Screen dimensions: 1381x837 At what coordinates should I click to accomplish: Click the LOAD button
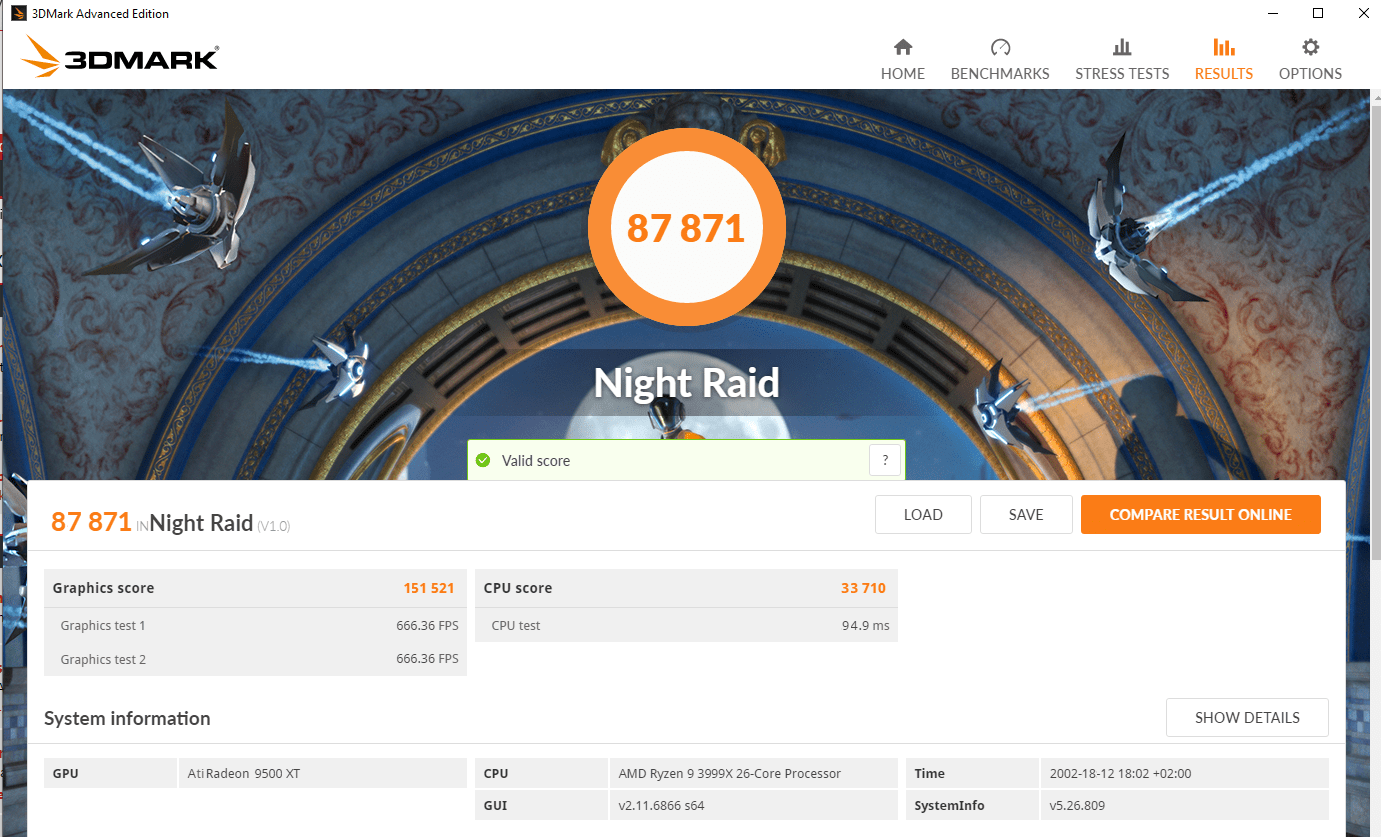point(923,515)
